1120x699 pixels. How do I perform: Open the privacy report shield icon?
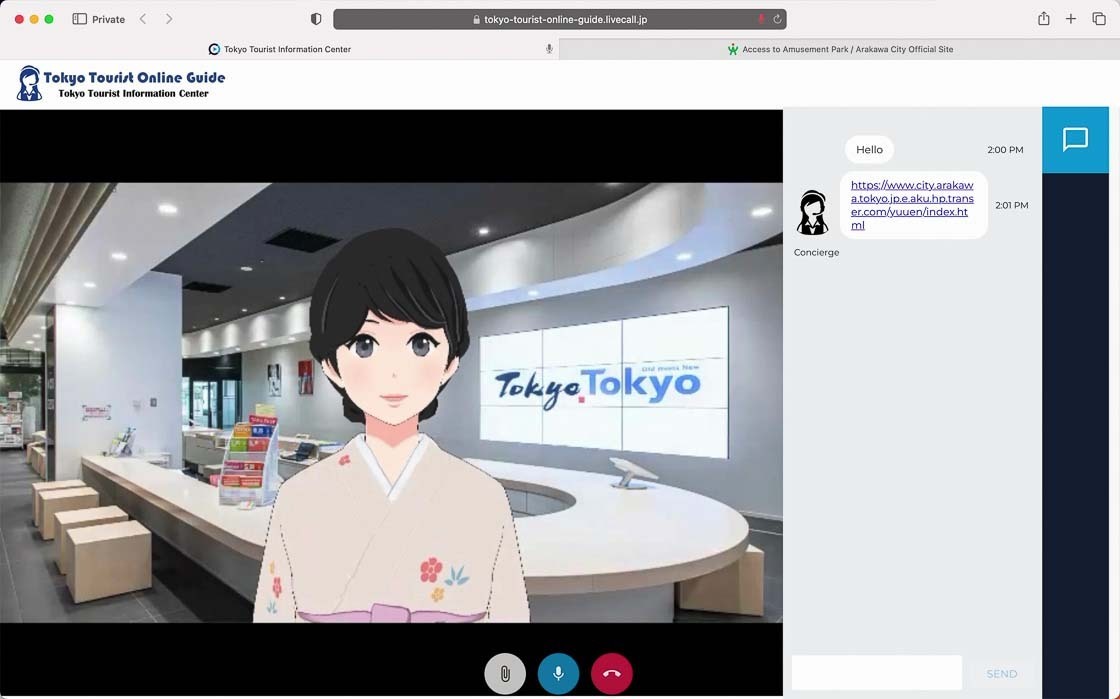(316, 19)
